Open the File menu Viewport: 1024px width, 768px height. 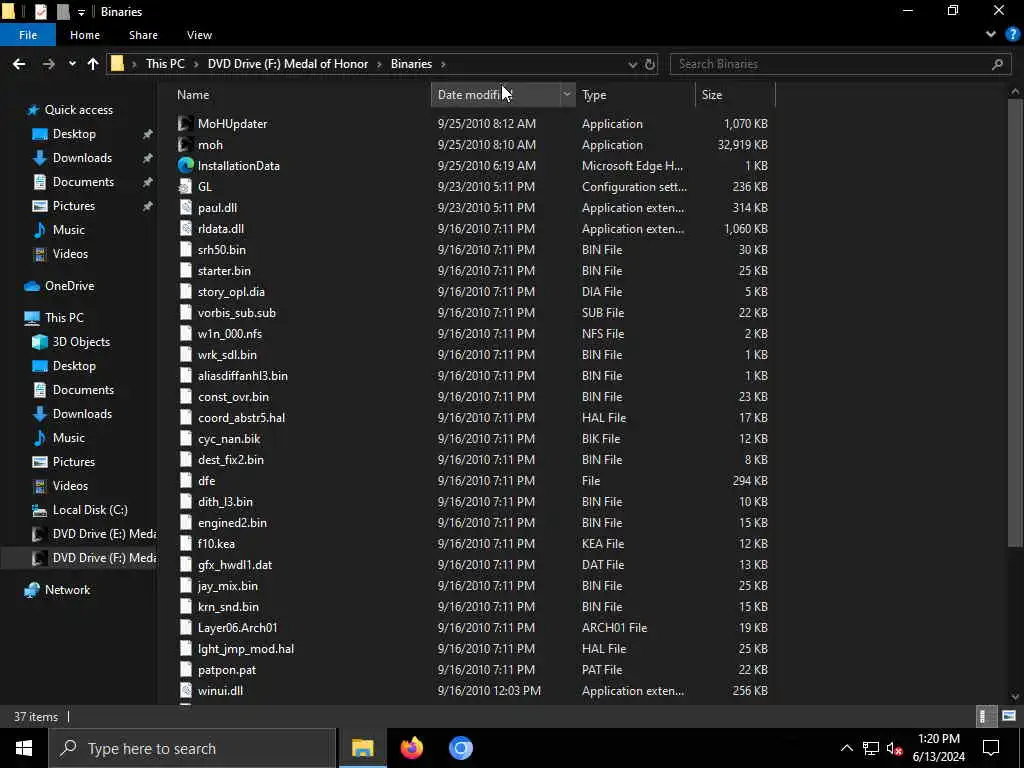pyautogui.click(x=28, y=35)
